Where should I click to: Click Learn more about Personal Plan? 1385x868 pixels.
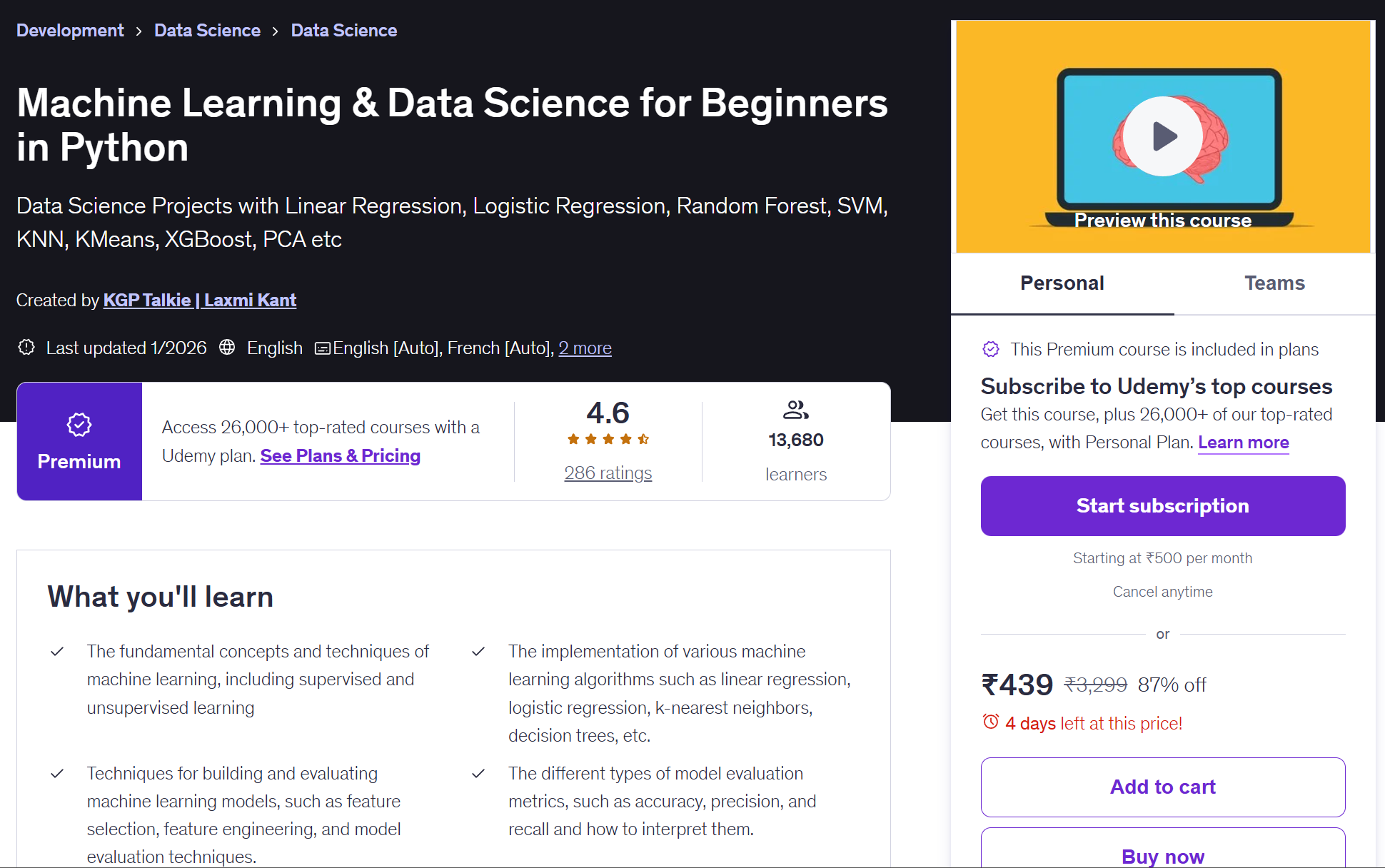point(1243,442)
